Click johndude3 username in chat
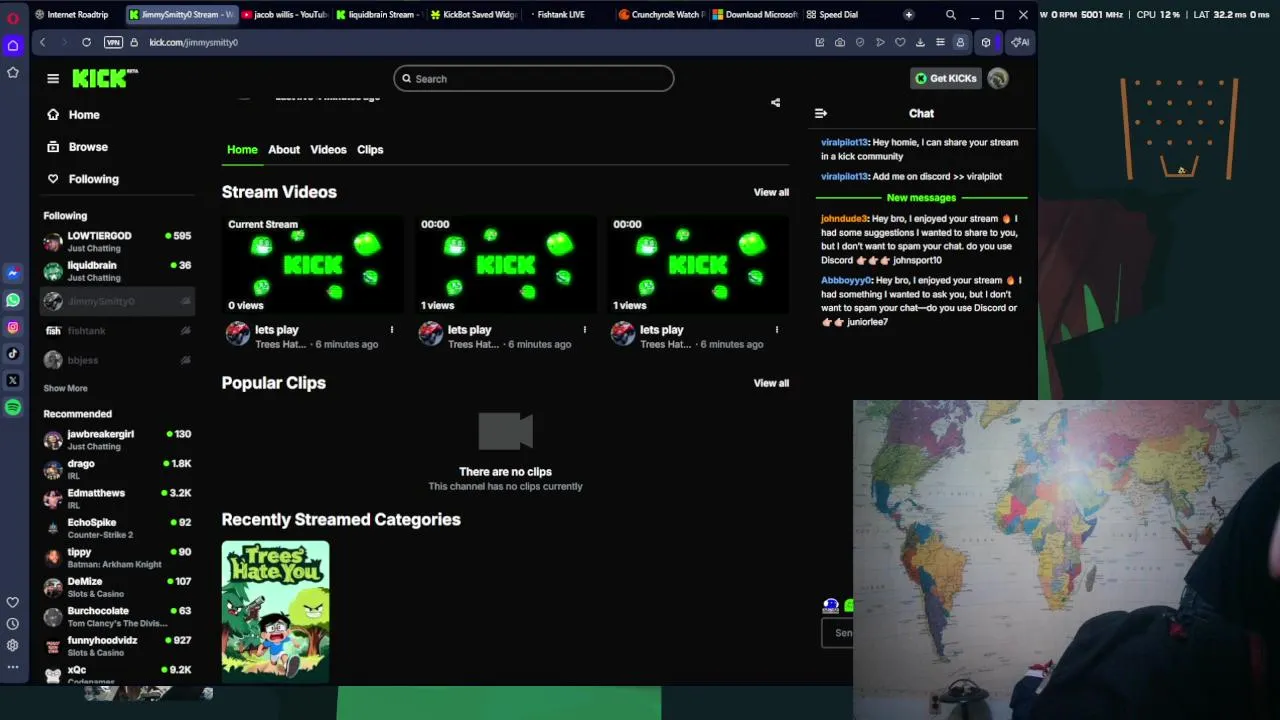The width and height of the screenshot is (1280, 720). pos(844,219)
